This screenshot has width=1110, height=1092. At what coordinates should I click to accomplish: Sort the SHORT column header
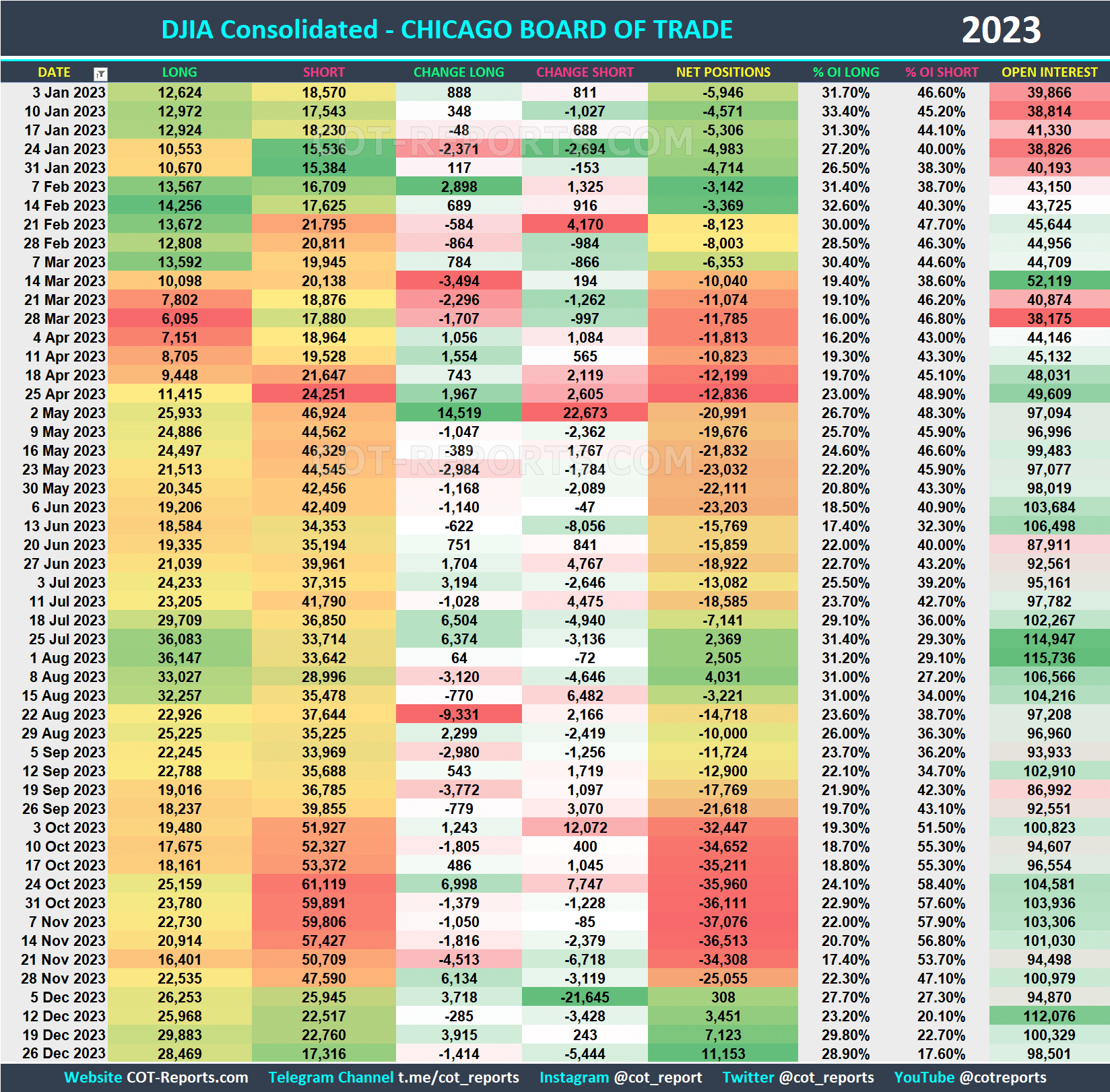323,72
